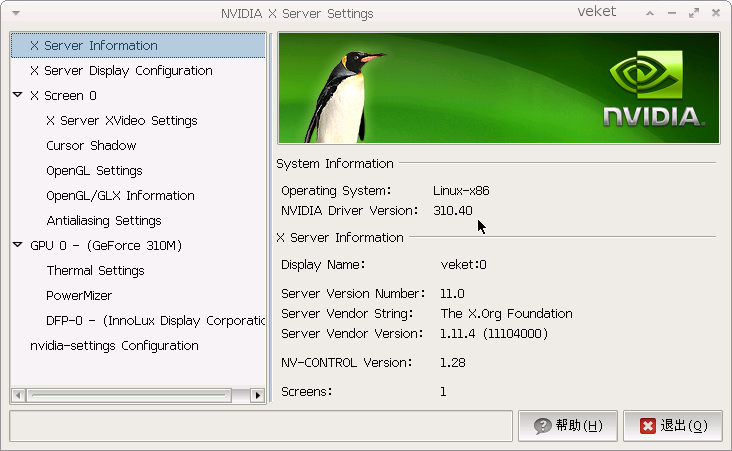This screenshot has width=732, height=451.
Task: Click the sidebar scroll left arrow
Action: coord(18,395)
